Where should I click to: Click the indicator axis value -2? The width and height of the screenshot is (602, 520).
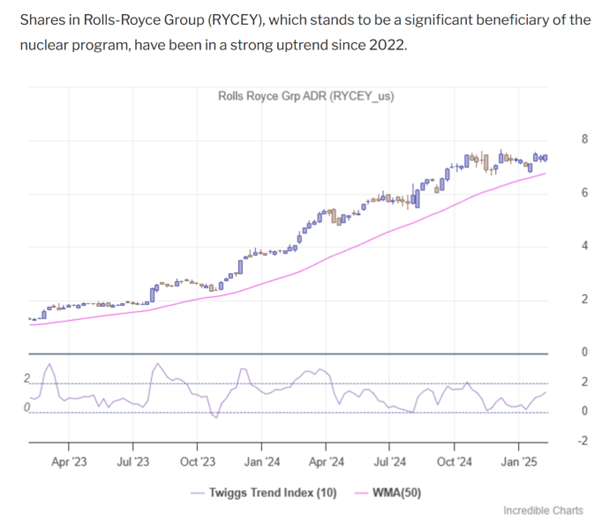pos(582,441)
